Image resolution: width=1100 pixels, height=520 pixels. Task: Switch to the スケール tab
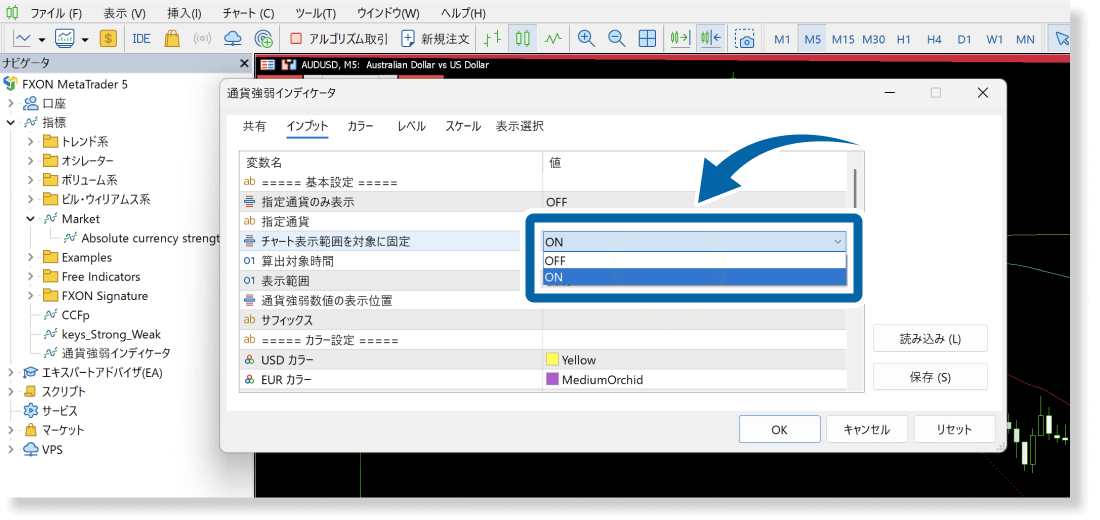click(463, 126)
